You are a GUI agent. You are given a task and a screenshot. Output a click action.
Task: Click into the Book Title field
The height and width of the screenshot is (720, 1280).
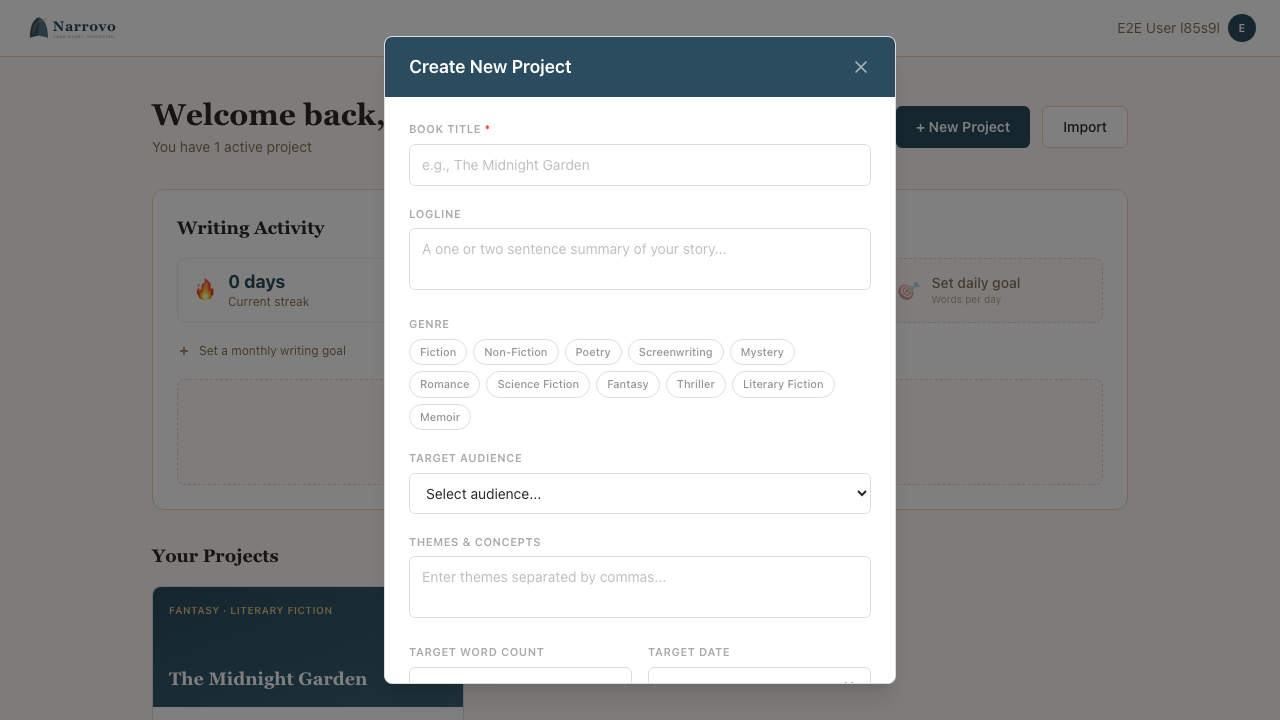[x=639, y=165]
